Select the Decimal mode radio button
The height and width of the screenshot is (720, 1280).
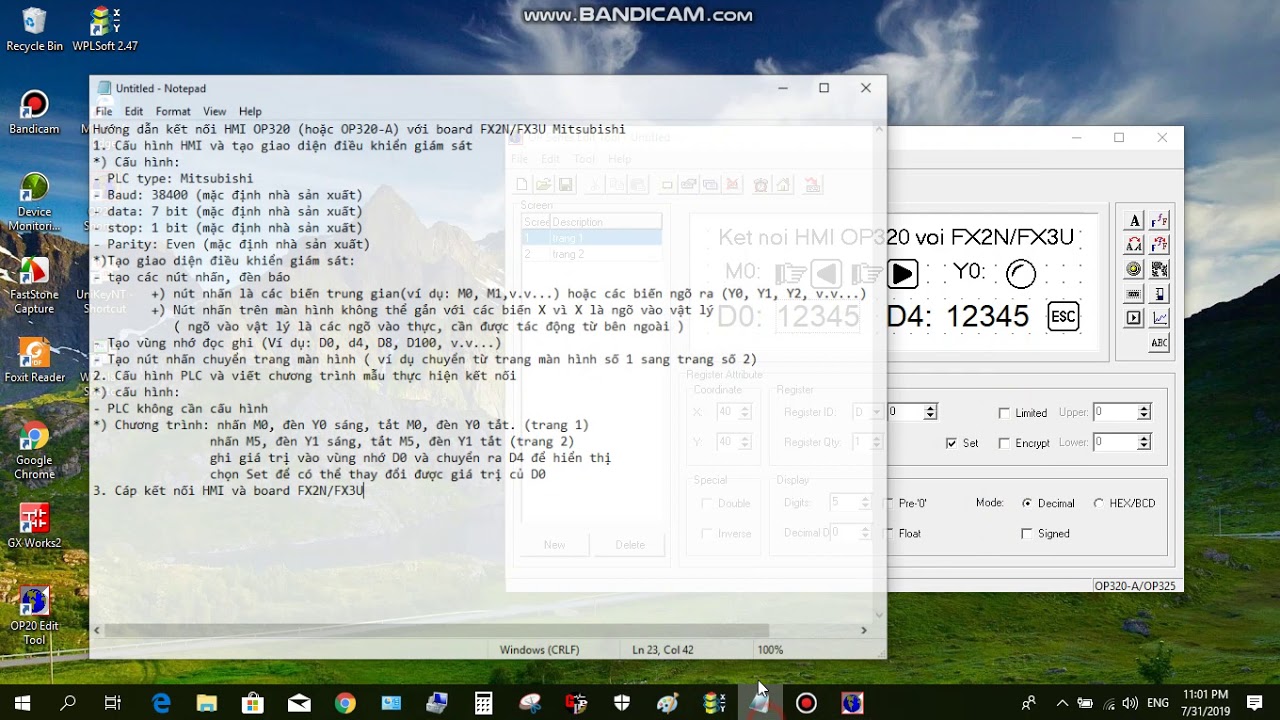[1026, 504]
